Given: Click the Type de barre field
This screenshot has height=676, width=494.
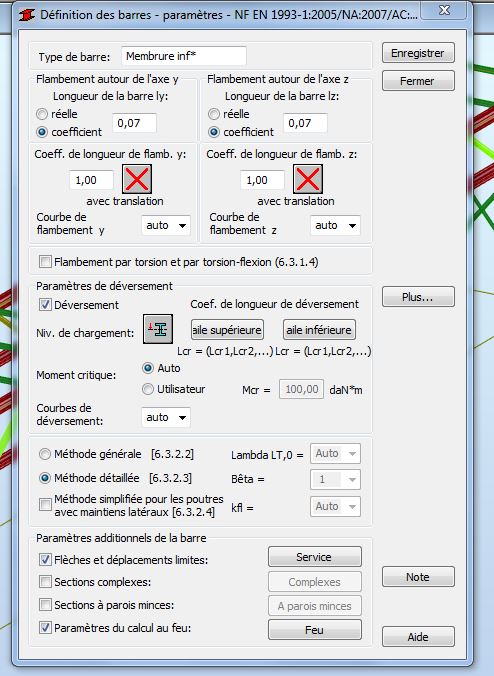Looking at the screenshot, I should pos(184,56).
